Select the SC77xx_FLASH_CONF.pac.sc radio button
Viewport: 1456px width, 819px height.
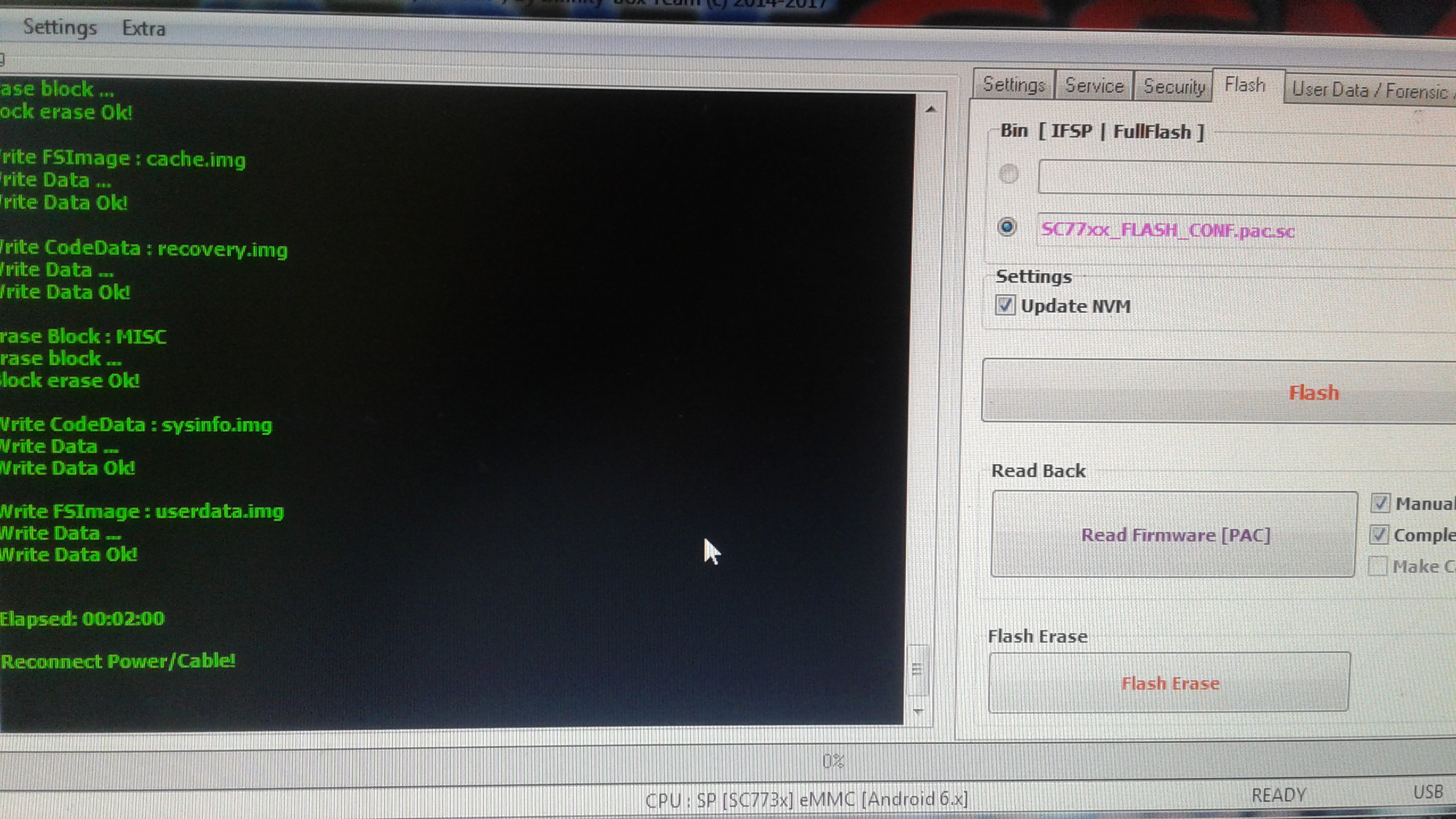[x=1007, y=227]
